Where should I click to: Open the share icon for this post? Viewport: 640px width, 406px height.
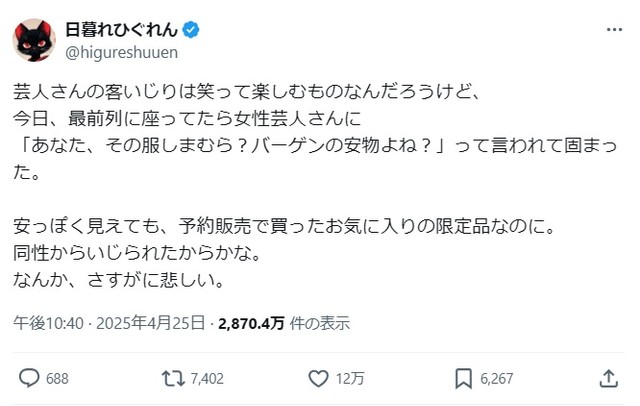tap(607, 378)
